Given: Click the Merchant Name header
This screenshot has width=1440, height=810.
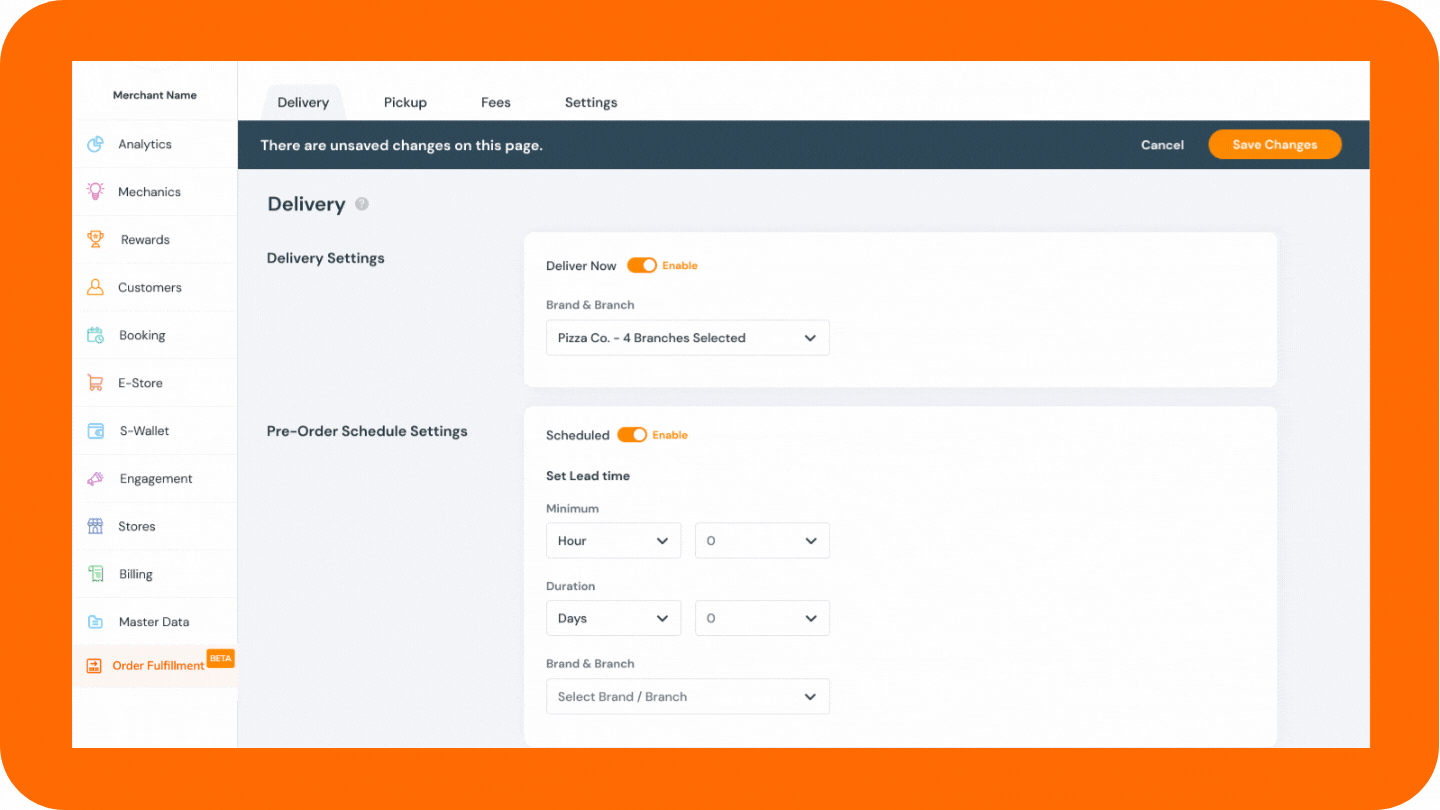Looking at the screenshot, I should [155, 95].
